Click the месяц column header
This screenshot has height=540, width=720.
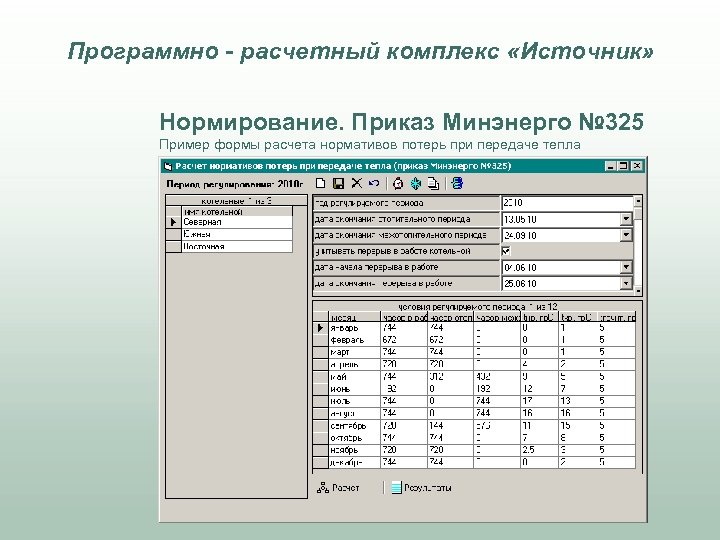pos(354,317)
